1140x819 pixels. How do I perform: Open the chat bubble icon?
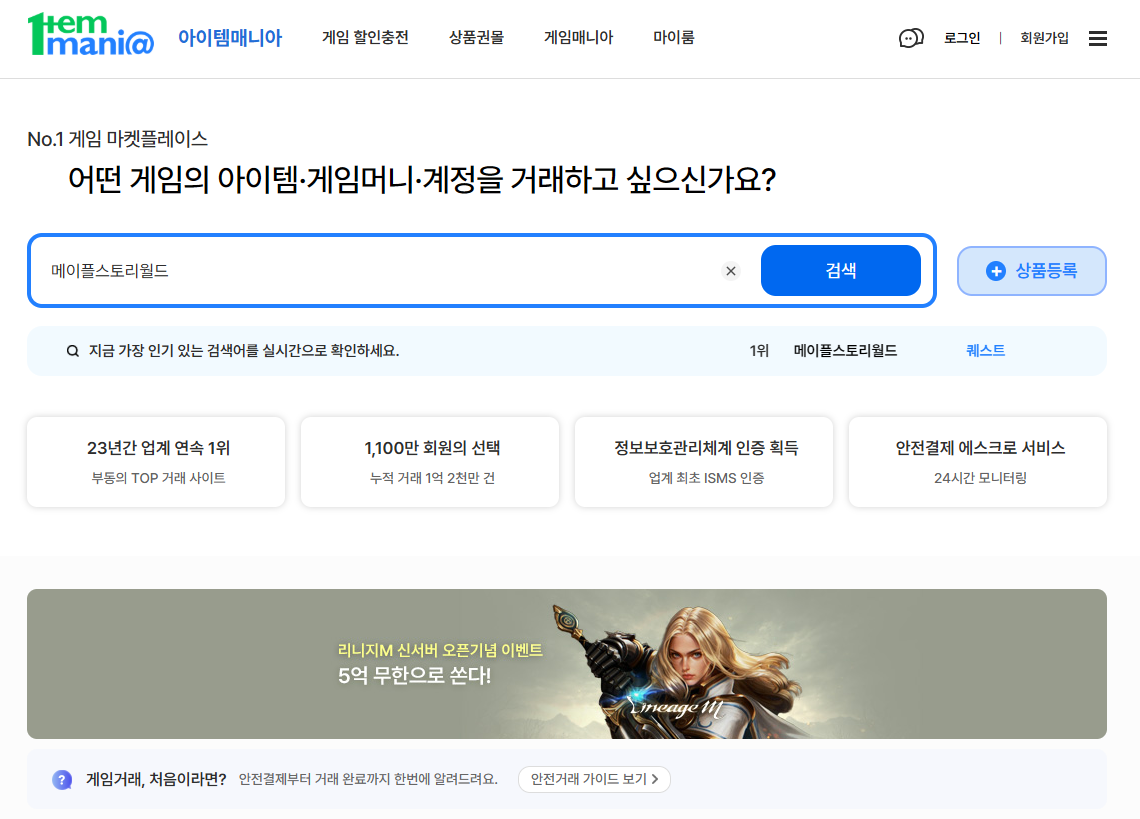[911, 38]
